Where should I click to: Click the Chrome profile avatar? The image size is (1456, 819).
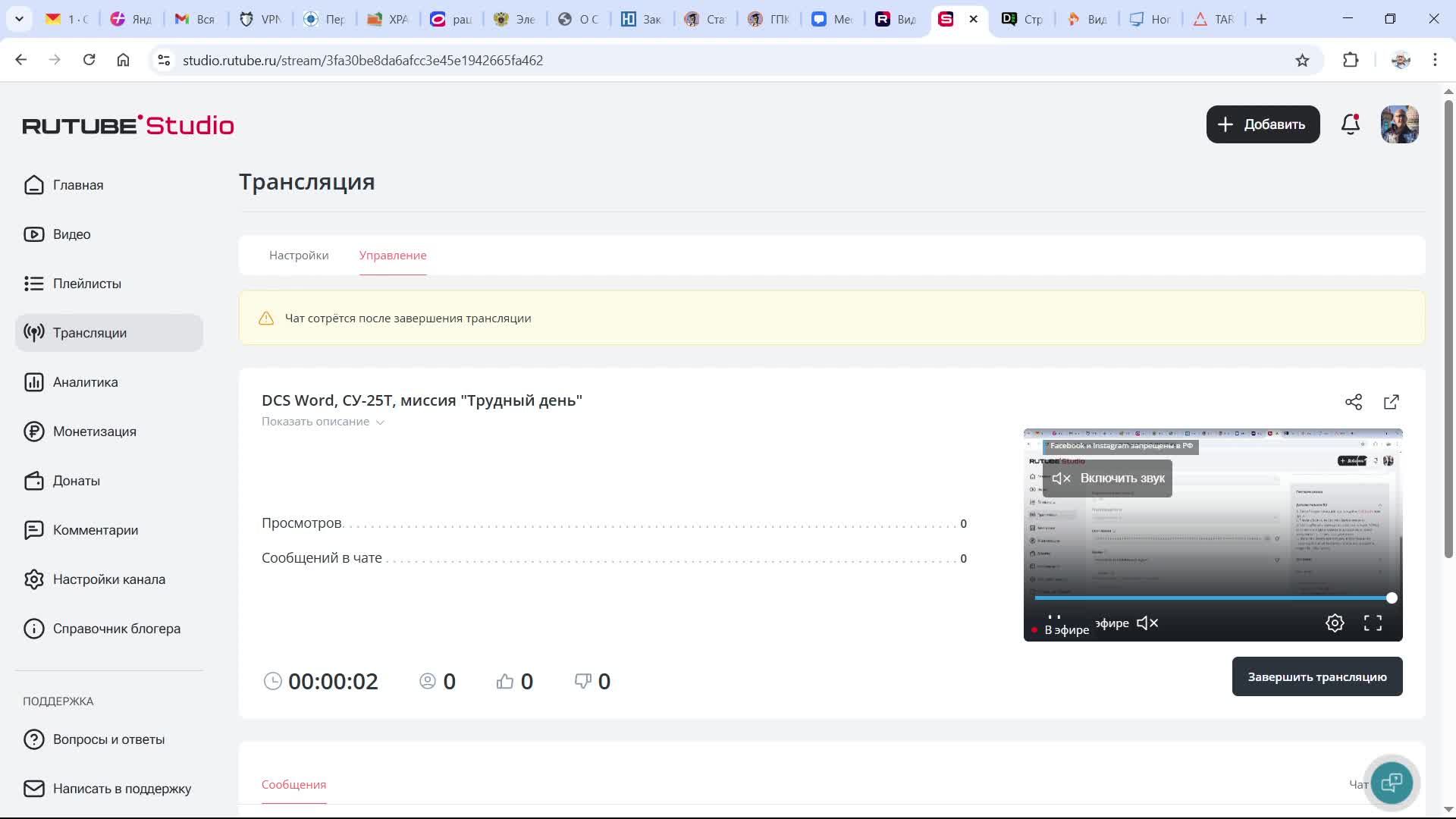[1401, 61]
